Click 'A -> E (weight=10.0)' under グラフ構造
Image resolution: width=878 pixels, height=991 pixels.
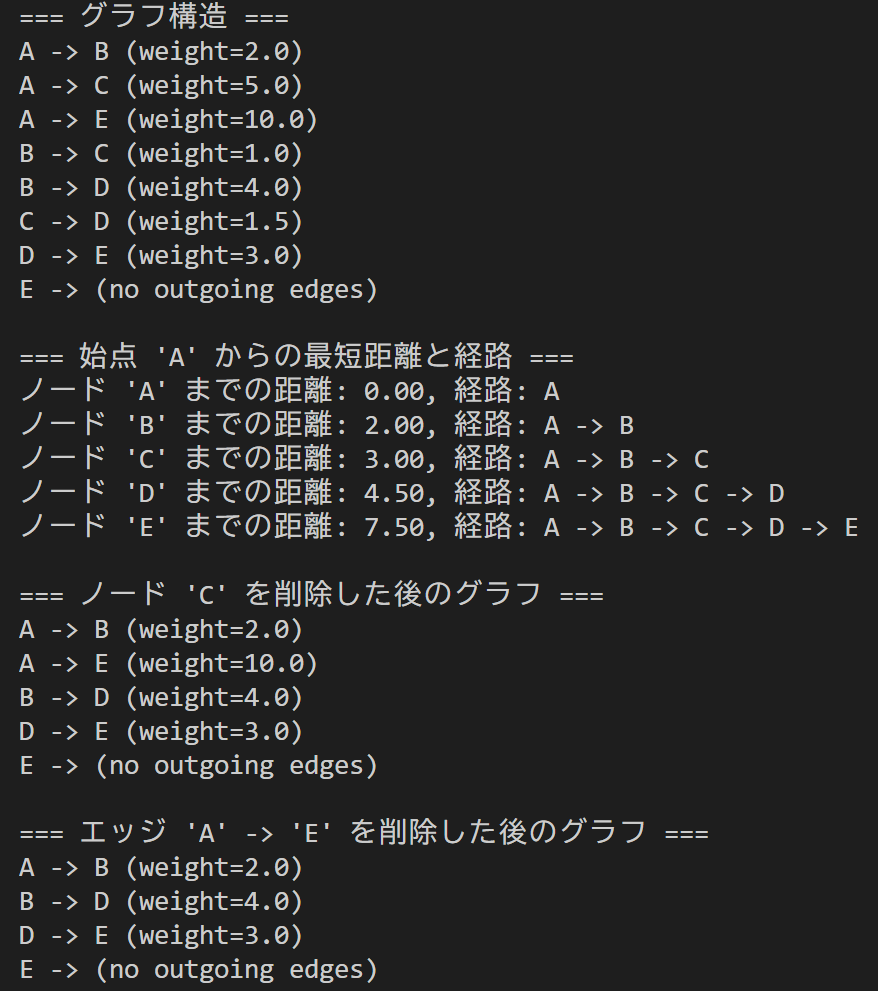click(168, 119)
